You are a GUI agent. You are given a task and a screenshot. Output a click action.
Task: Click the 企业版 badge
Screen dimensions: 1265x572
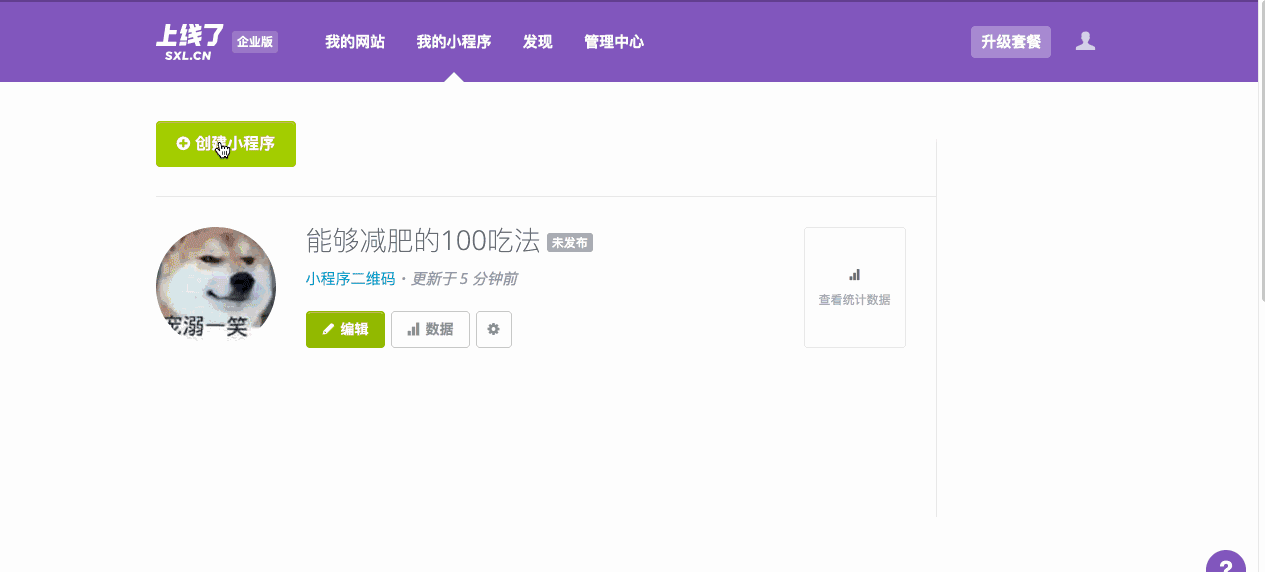click(x=255, y=42)
